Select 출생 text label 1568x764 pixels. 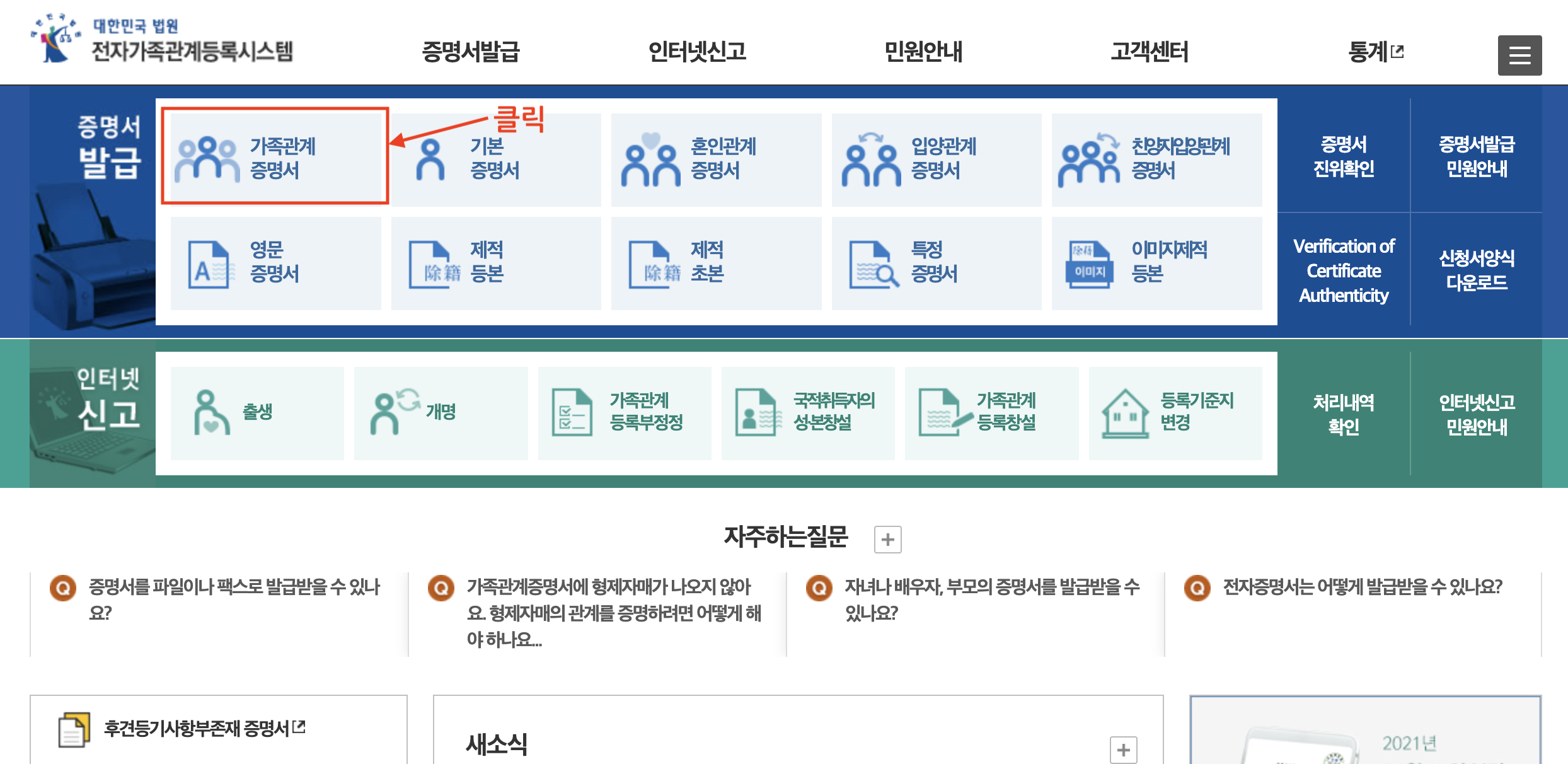point(257,412)
